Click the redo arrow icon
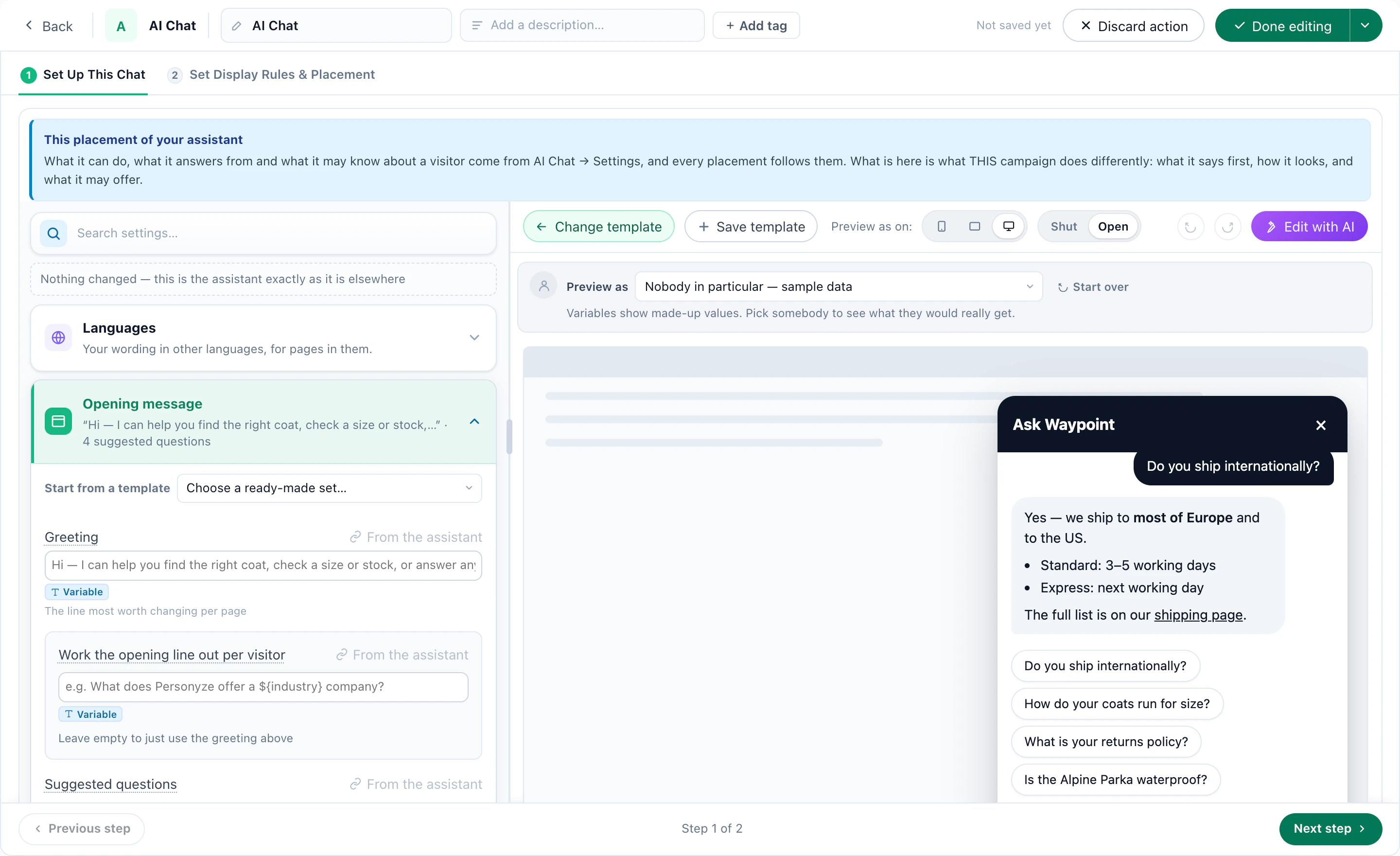 pyautogui.click(x=1227, y=227)
